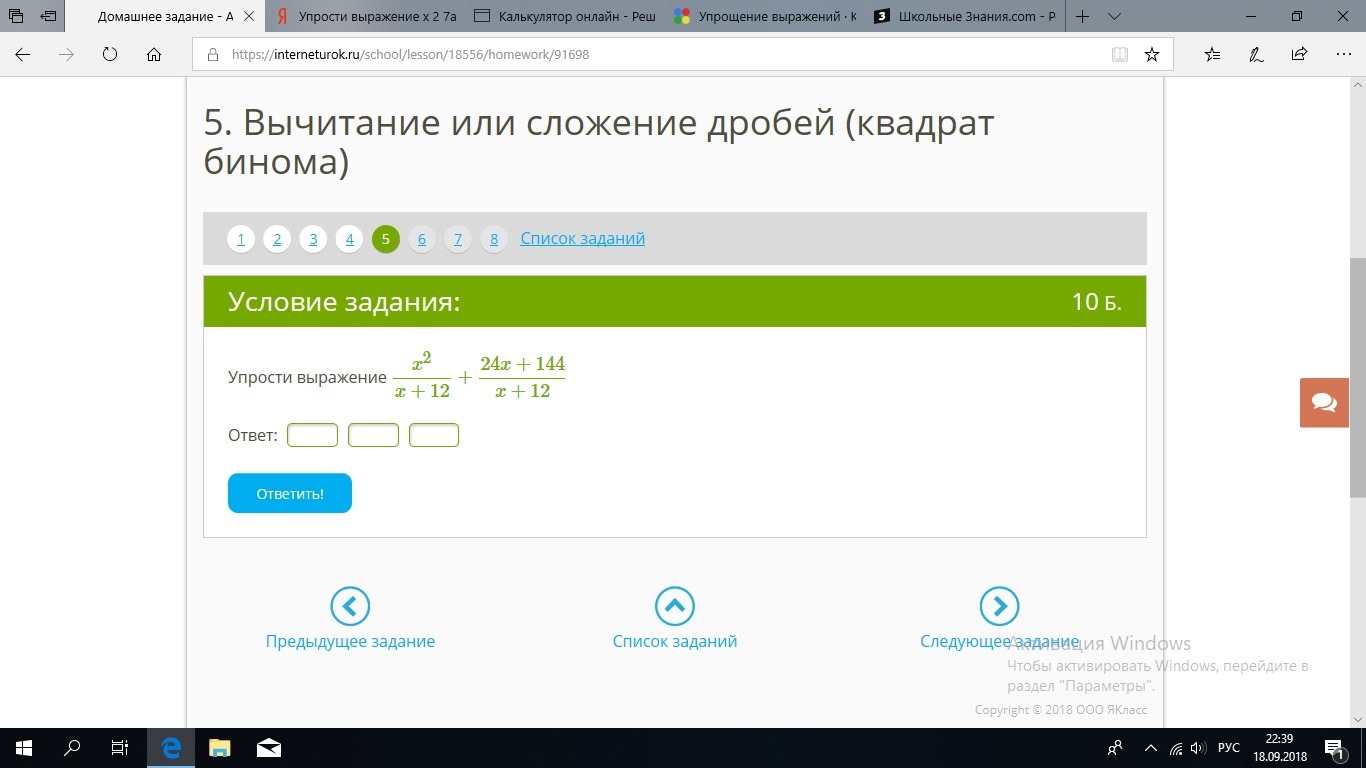
Task: Switch to the 'Домашнее задание' tab
Action: point(165,16)
